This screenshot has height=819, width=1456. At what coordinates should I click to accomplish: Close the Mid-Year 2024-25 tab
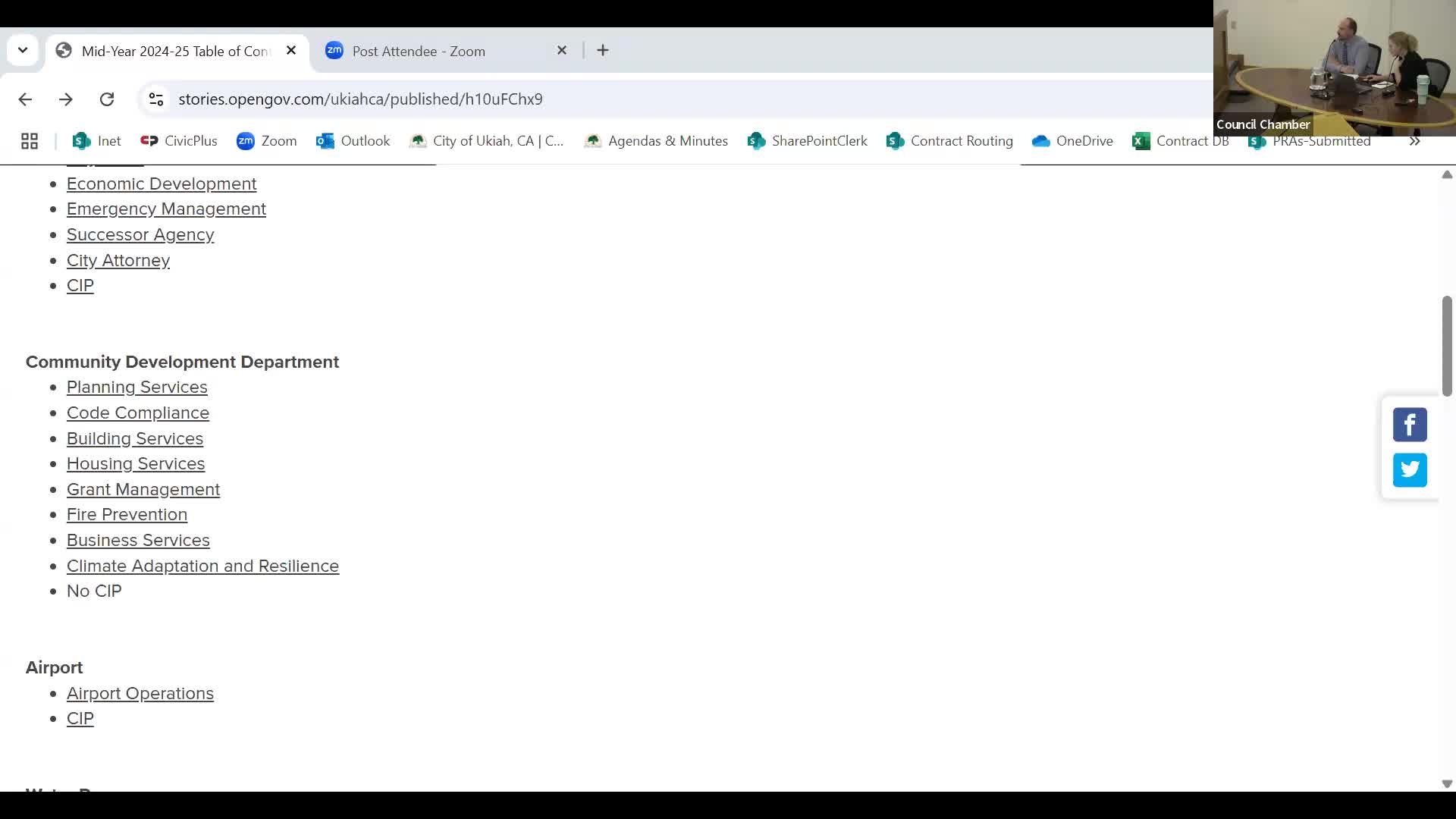pos(291,51)
